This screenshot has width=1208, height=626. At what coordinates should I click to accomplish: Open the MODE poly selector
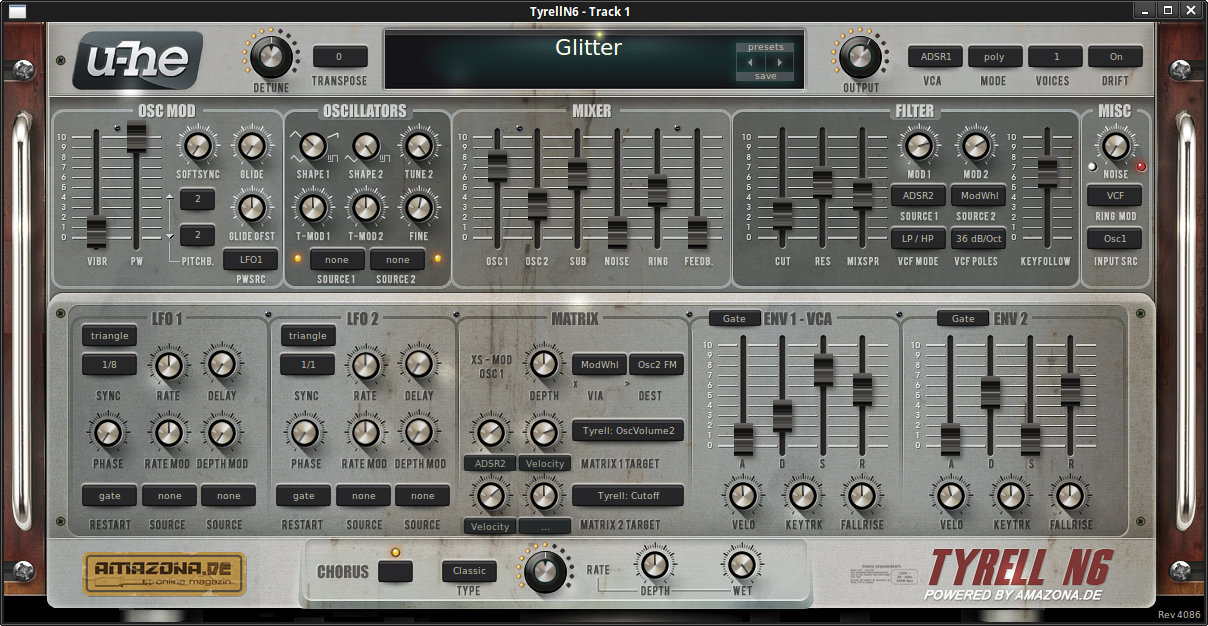(x=994, y=57)
